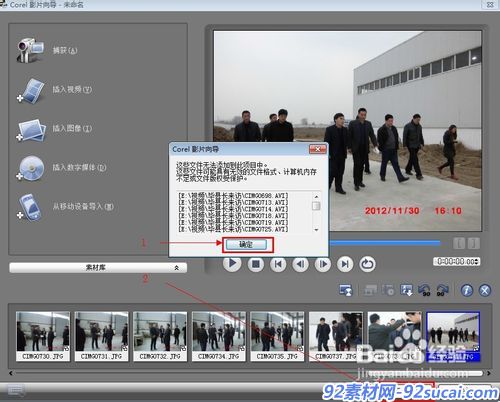Click the sort clips monitor icon
The height and width of the screenshot is (402, 500).
click(x=346, y=290)
